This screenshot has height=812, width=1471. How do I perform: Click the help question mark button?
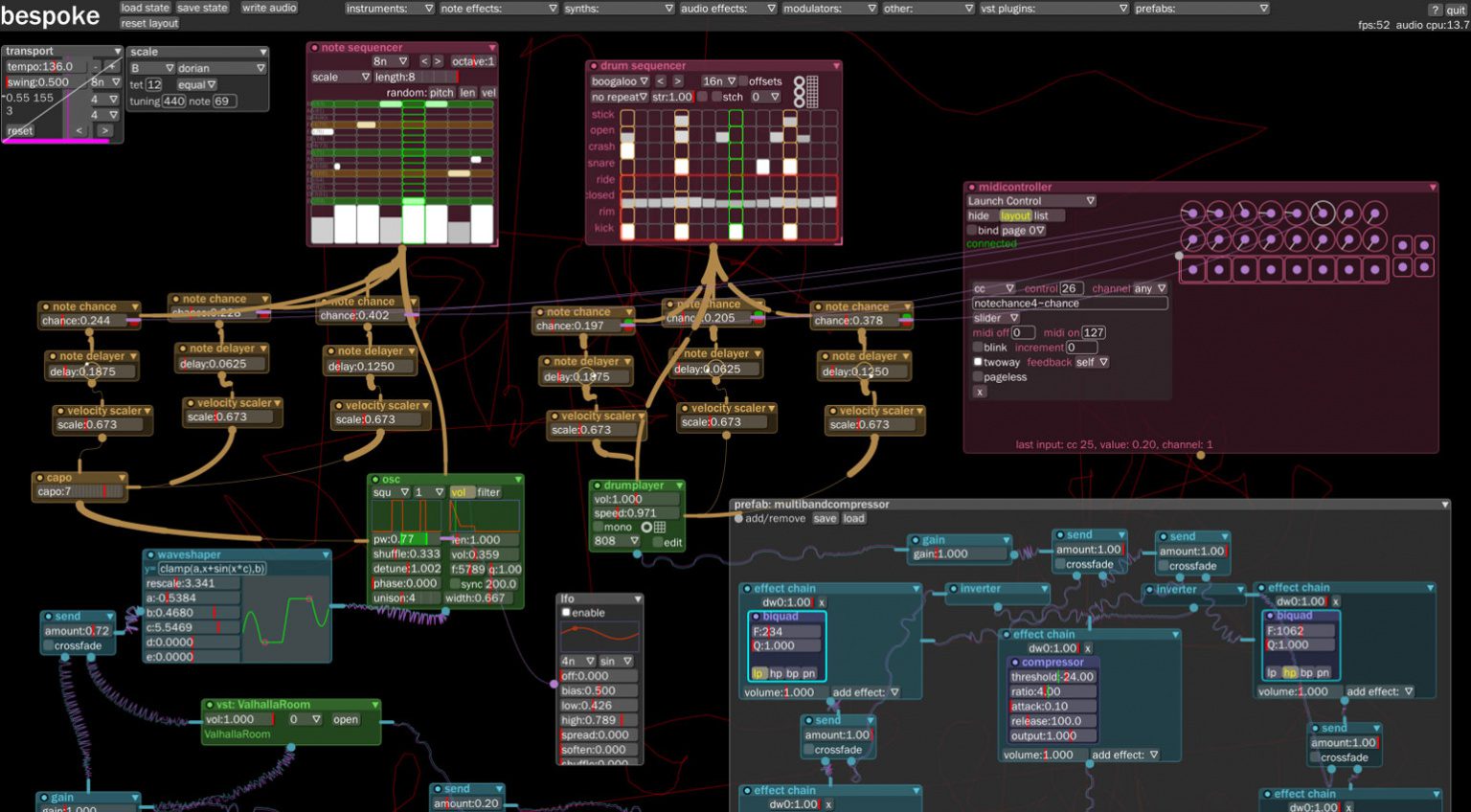1434,10
